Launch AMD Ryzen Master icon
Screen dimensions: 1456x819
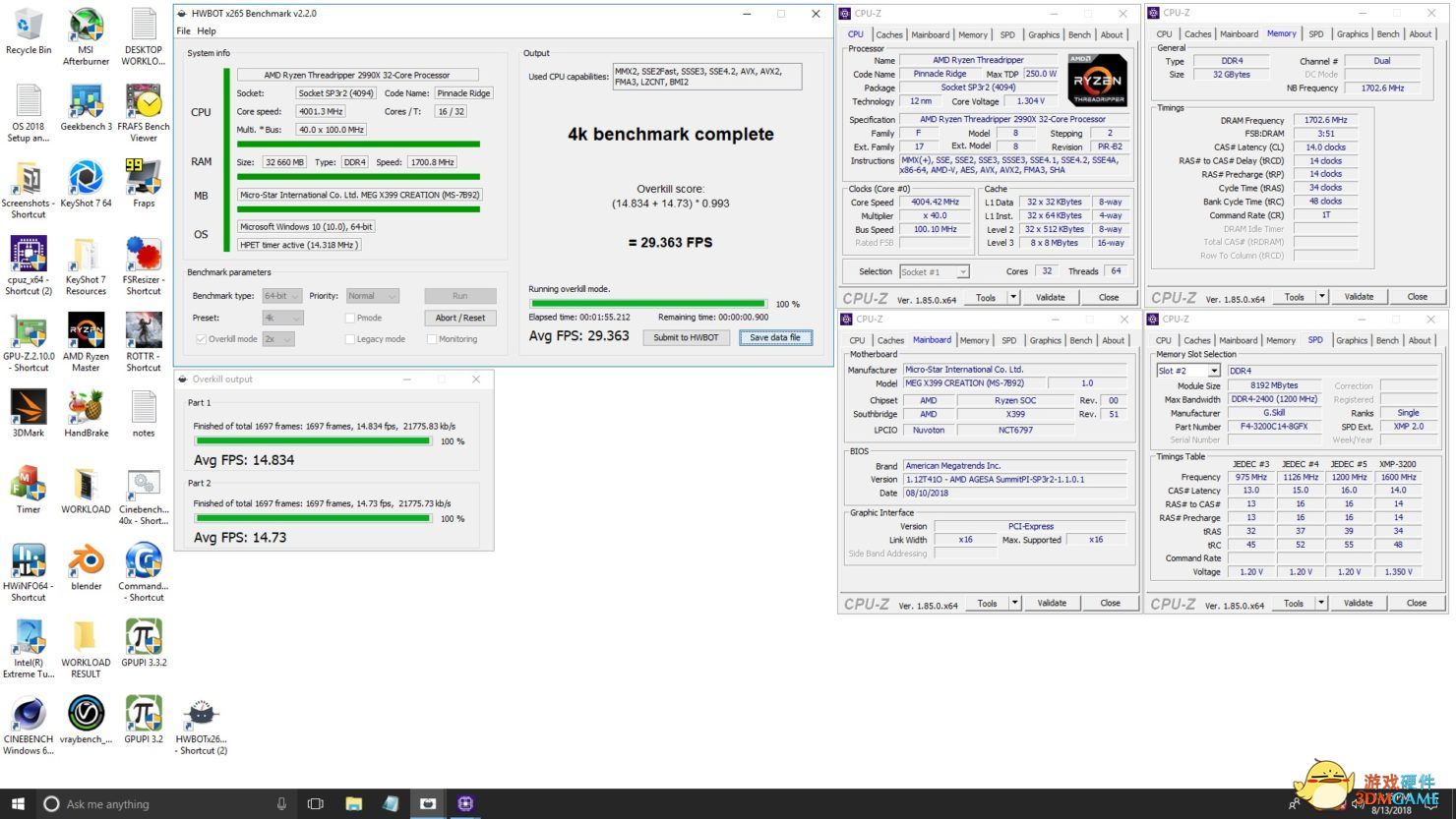pyautogui.click(x=86, y=343)
